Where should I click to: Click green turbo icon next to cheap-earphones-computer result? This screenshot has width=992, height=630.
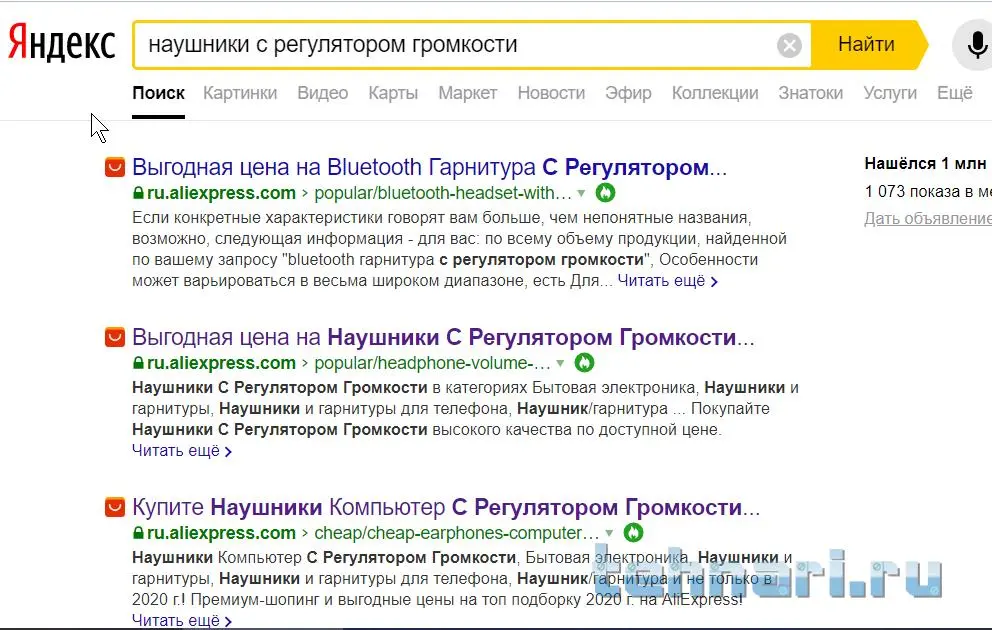point(633,533)
